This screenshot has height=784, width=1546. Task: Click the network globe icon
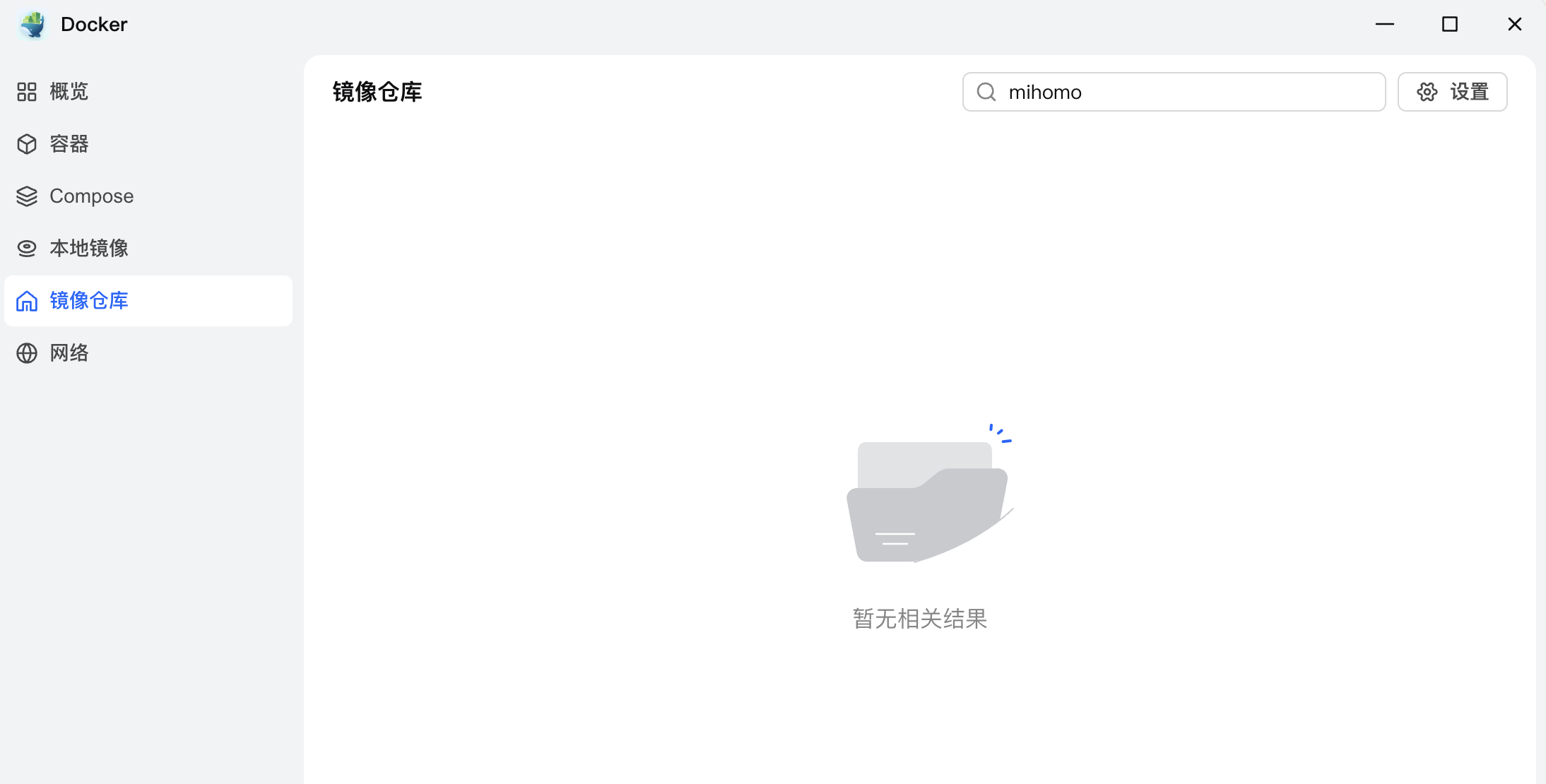tap(27, 353)
